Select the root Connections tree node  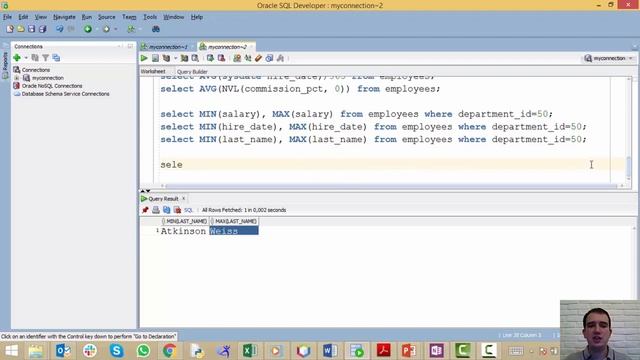36,70
